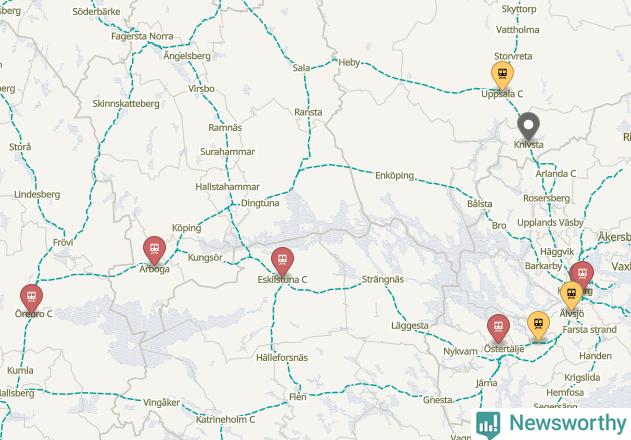Screen dimensions: 631x440
Task: Click the yellow train marker above Älvsjö
Action: 571,295
